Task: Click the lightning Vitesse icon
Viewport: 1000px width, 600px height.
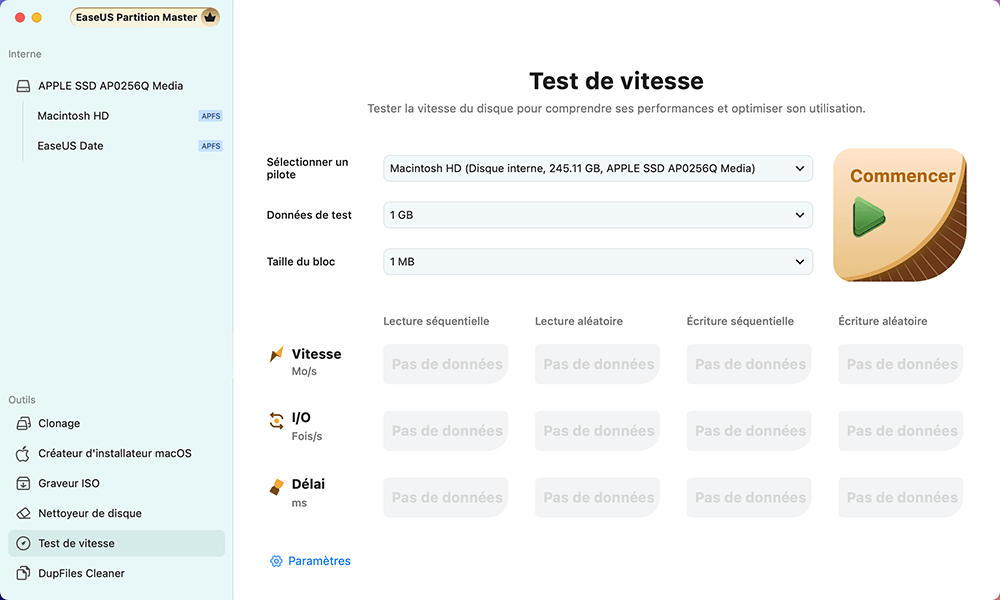Action: pyautogui.click(x=276, y=355)
